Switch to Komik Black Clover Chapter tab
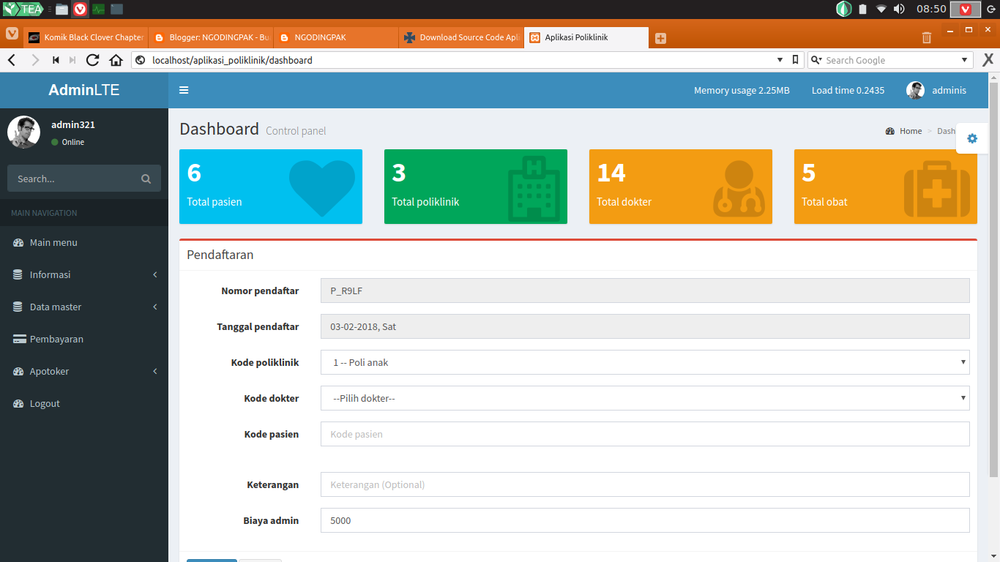1000x562 pixels. point(86,38)
